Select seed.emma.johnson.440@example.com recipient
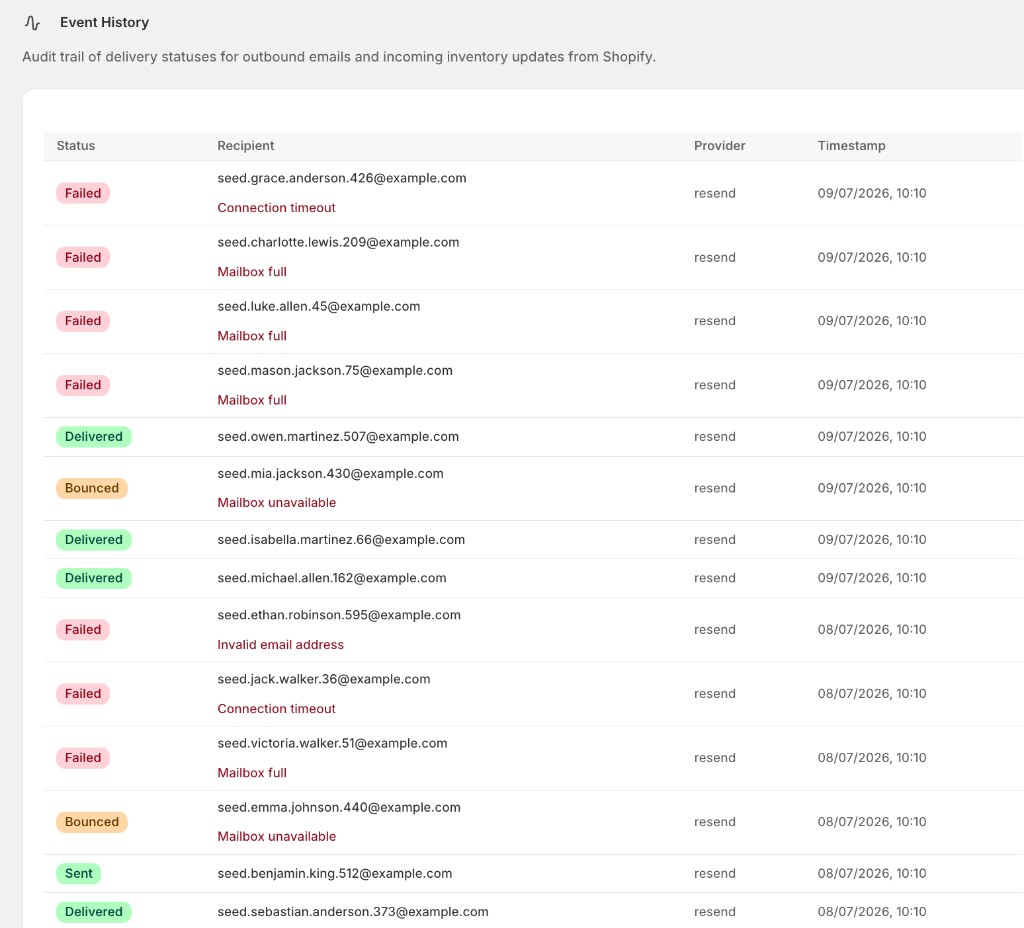Image resolution: width=1024 pixels, height=928 pixels. click(339, 807)
